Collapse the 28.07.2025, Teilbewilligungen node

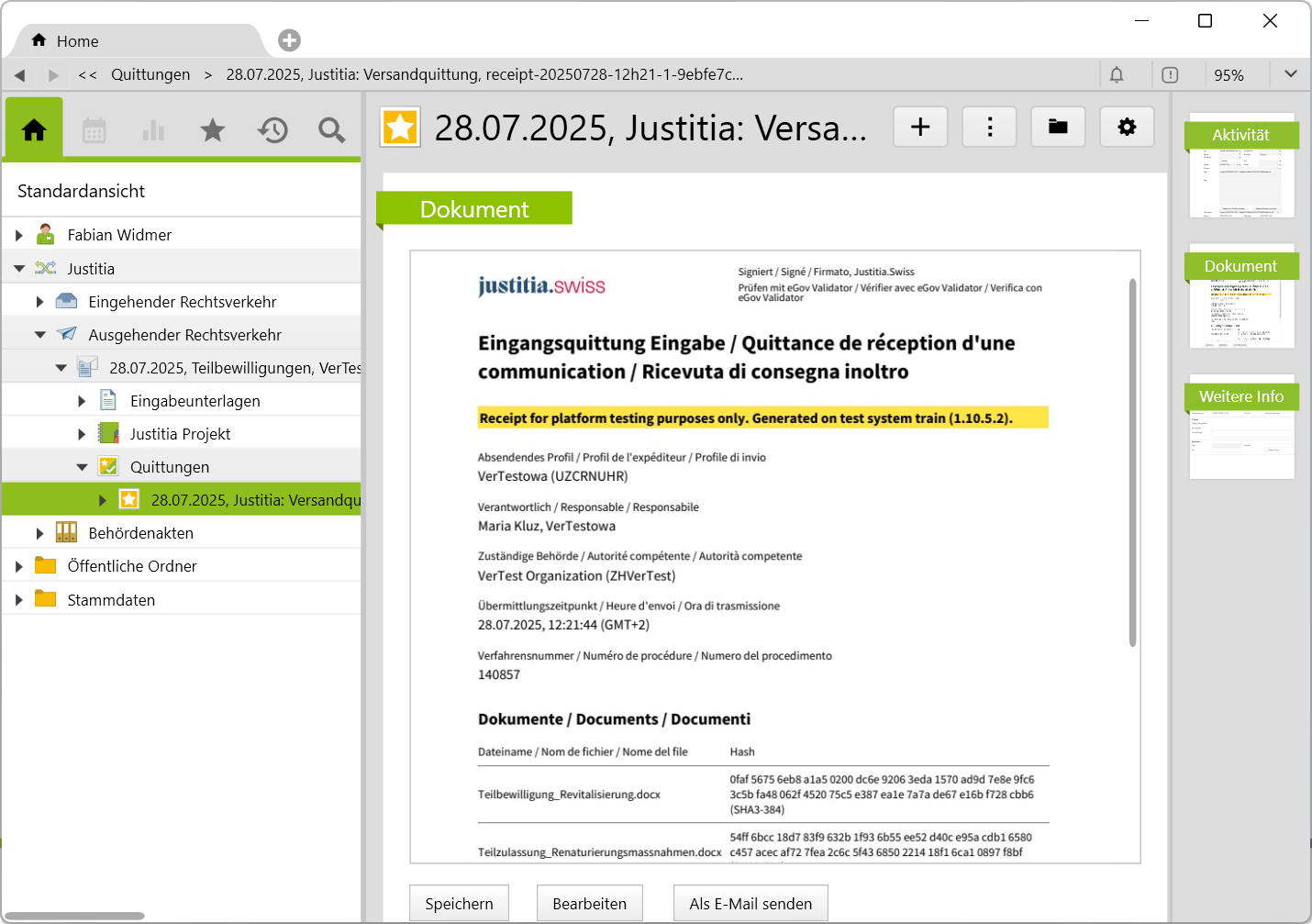(x=61, y=367)
